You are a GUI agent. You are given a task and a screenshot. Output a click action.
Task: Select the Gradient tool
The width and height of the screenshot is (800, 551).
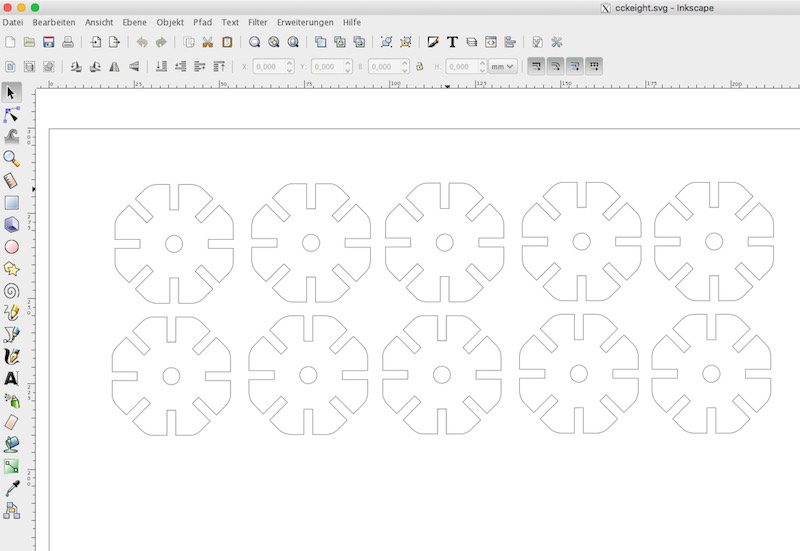pyautogui.click(x=11, y=466)
